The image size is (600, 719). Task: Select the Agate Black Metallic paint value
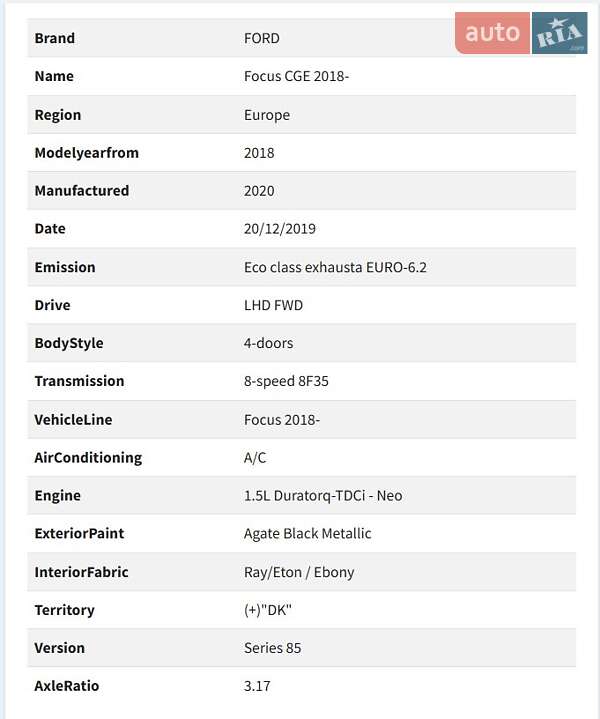(307, 534)
